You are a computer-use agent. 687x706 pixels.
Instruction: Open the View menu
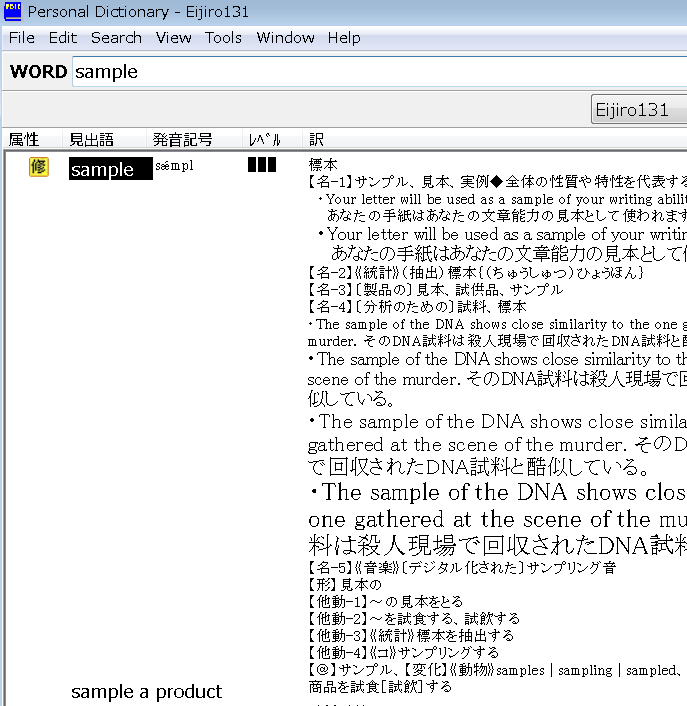click(174, 38)
